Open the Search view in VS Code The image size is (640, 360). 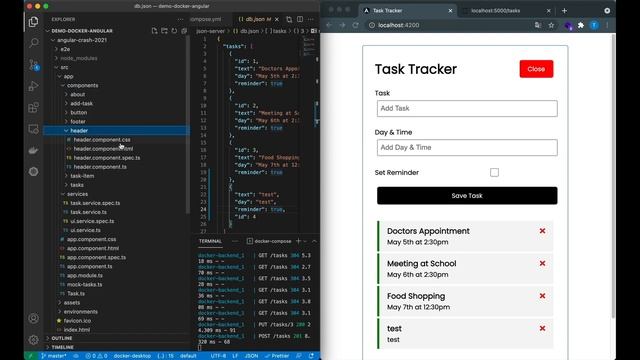pyautogui.click(x=33, y=42)
